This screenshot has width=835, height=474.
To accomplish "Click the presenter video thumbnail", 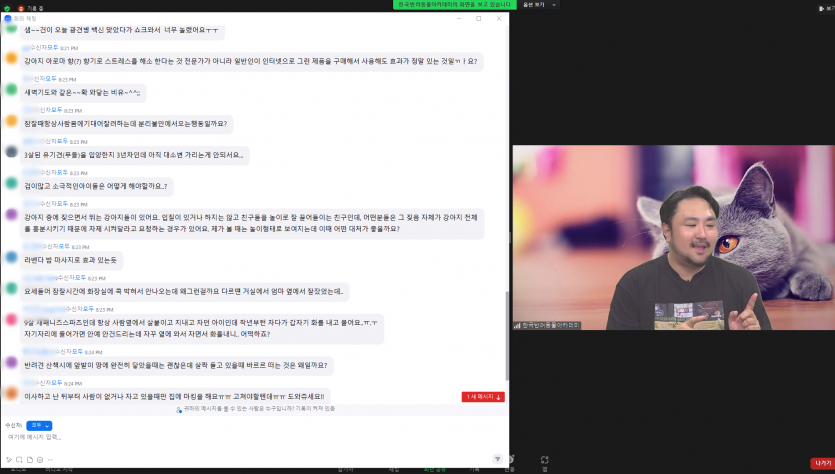I will coord(674,238).
